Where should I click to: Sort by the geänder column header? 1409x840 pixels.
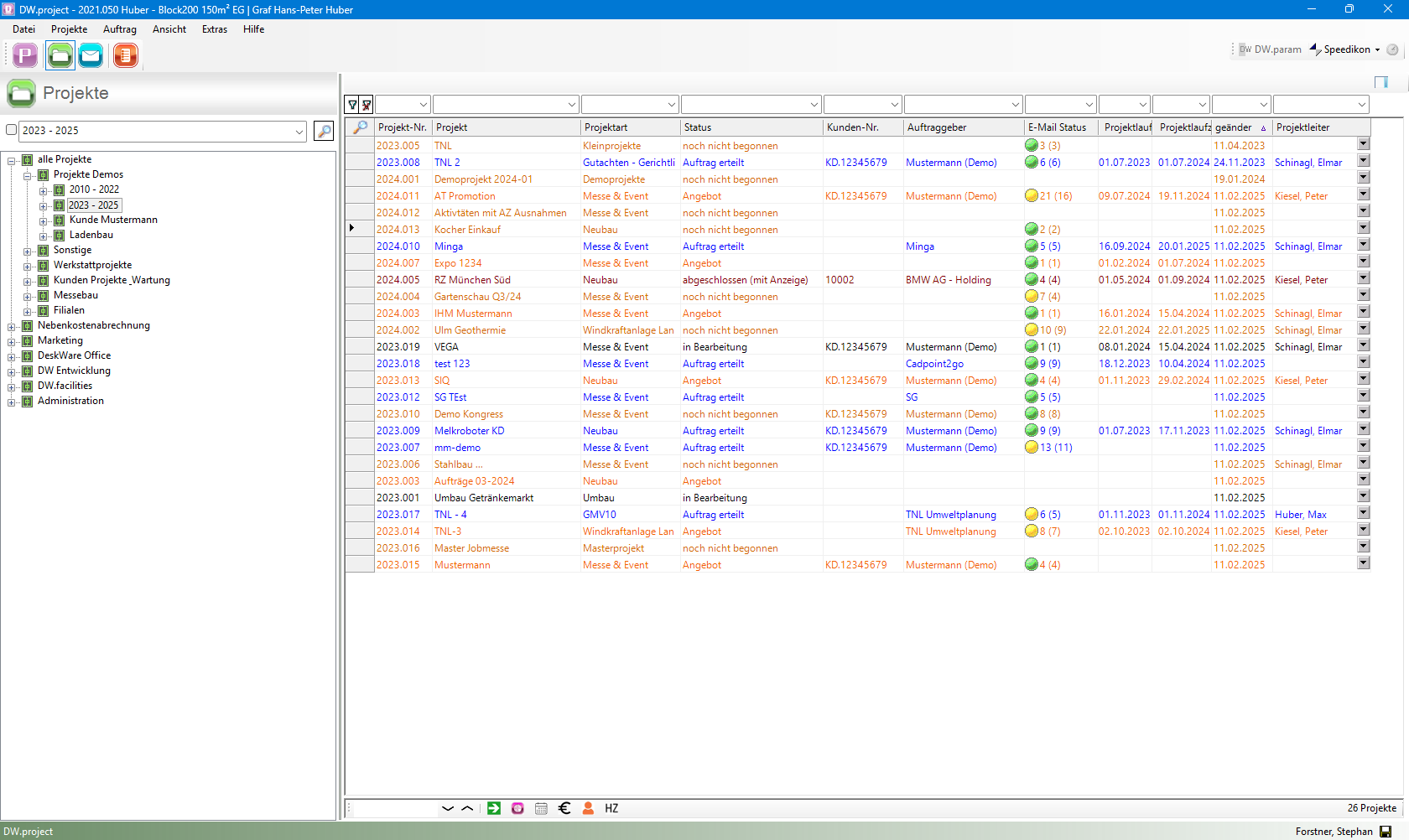[1241, 127]
